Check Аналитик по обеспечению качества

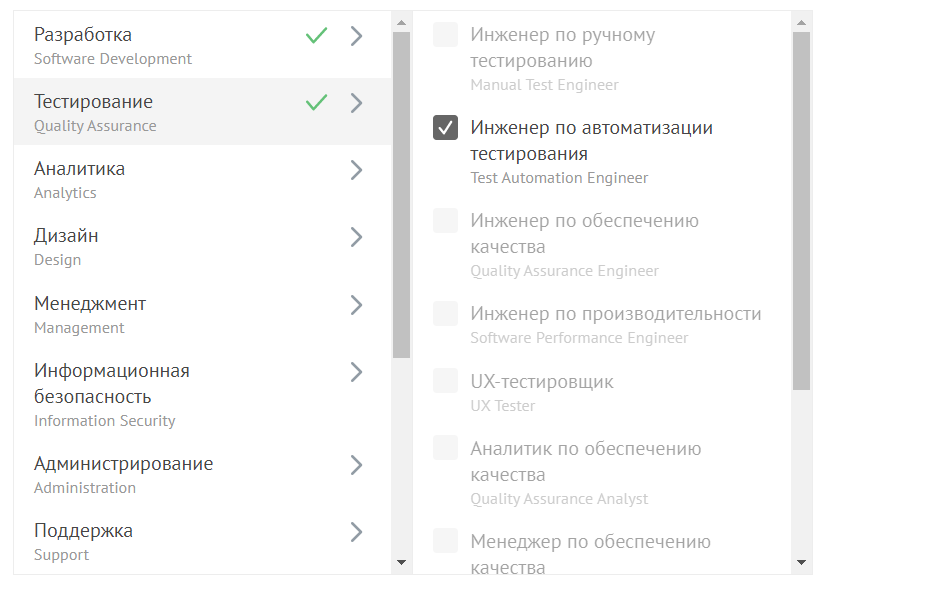(x=445, y=447)
